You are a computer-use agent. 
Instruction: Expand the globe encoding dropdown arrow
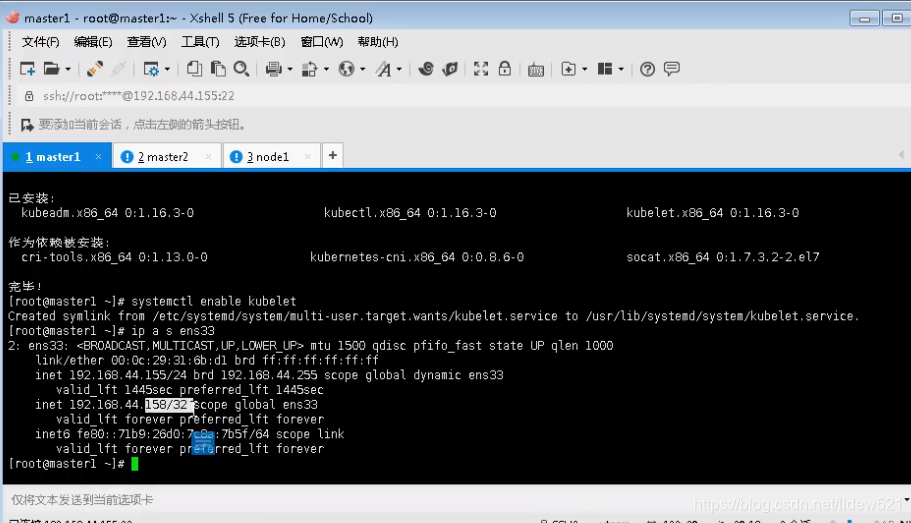363,69
